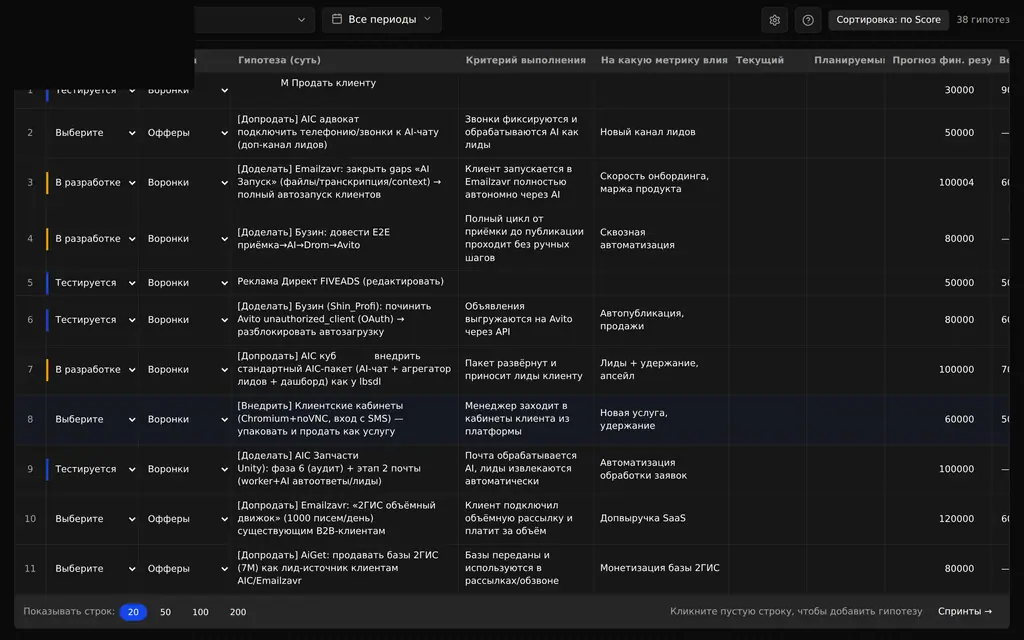1024x640 pixels.
Task: Click Гипотеза (суть) column header
Action: (x=279, y=60)
